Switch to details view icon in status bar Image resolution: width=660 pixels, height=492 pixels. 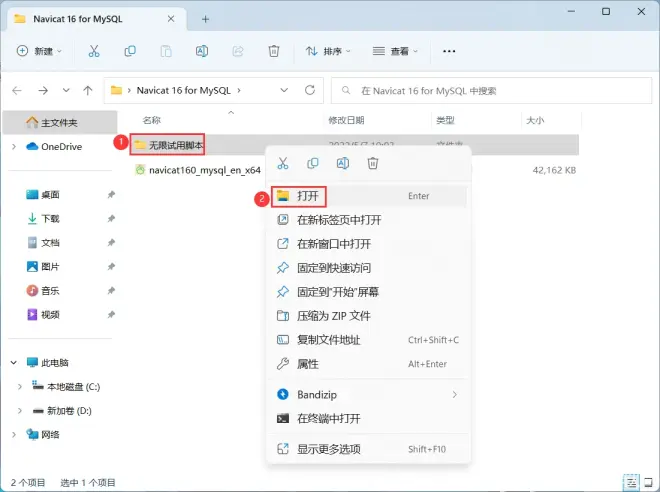(x=631, y=482)
